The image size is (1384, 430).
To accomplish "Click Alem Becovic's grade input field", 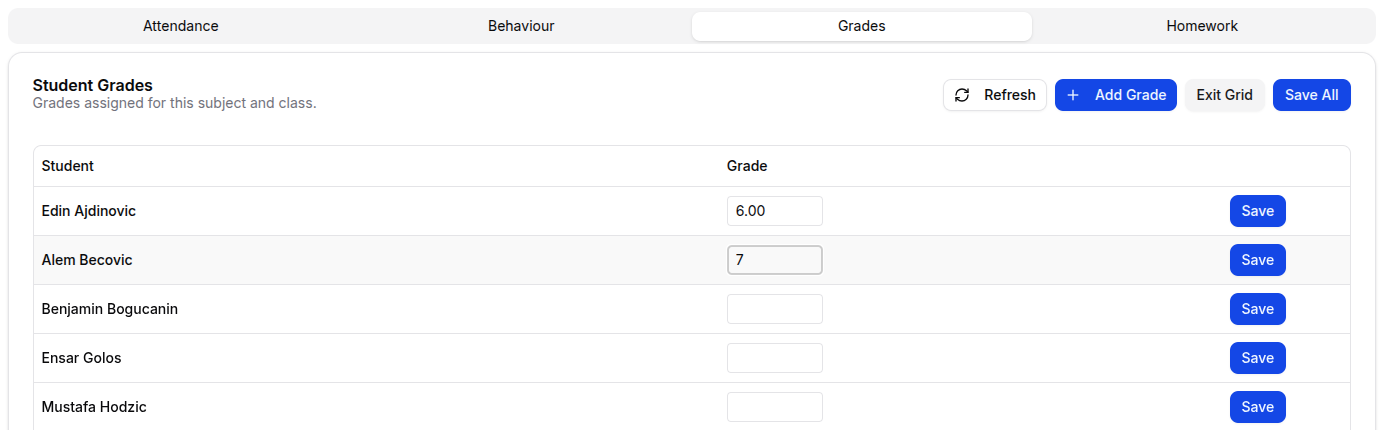I will 774,260.
